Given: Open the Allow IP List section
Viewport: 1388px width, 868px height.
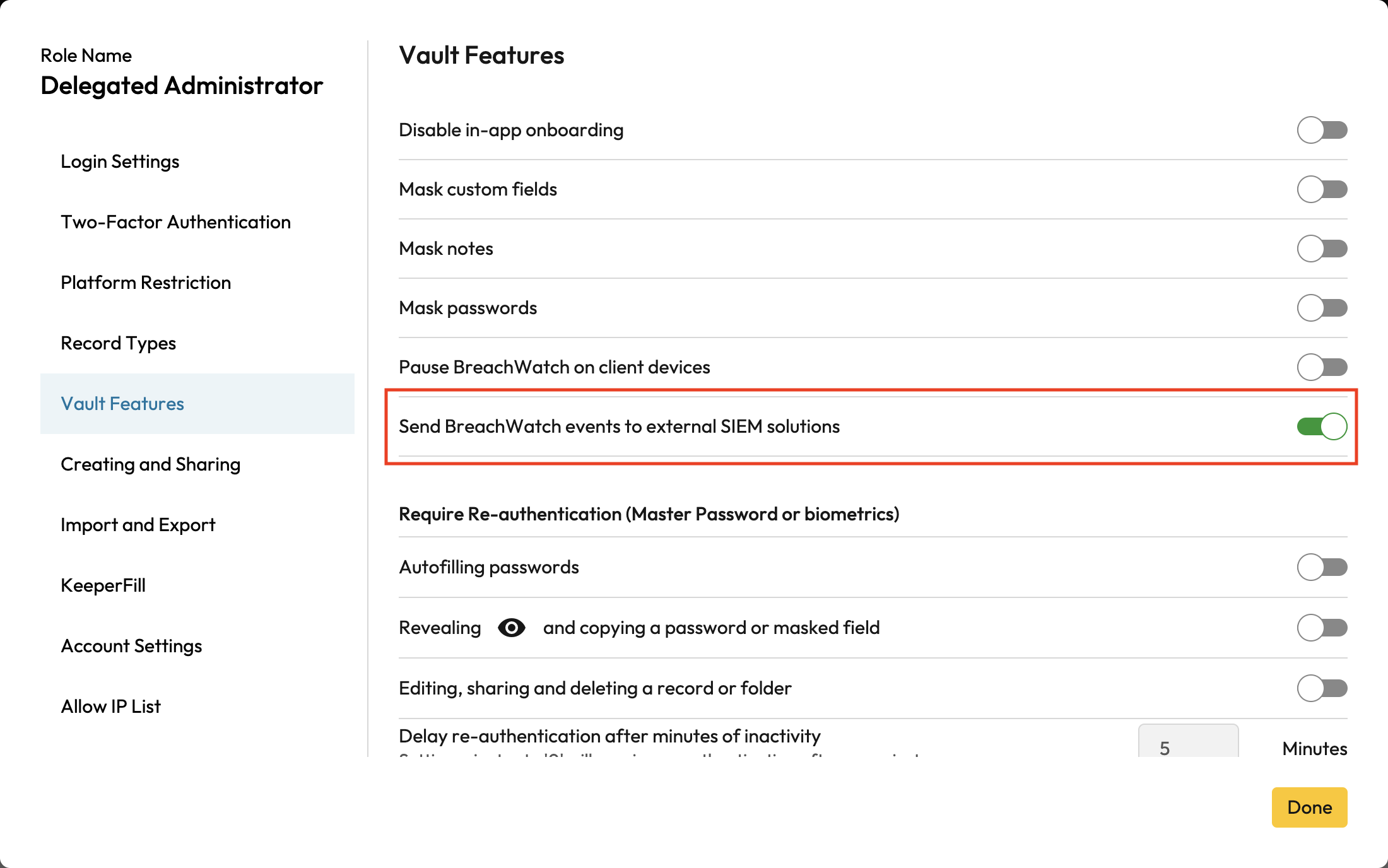Looking at the screenshot, I should tap(110, 707).
